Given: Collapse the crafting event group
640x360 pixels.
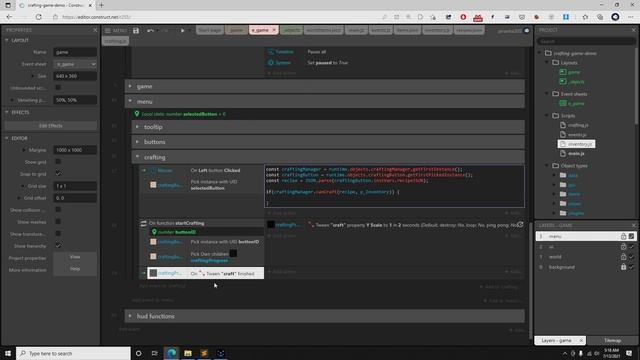Looking at the screenshot, I should [x=137, y=157].
